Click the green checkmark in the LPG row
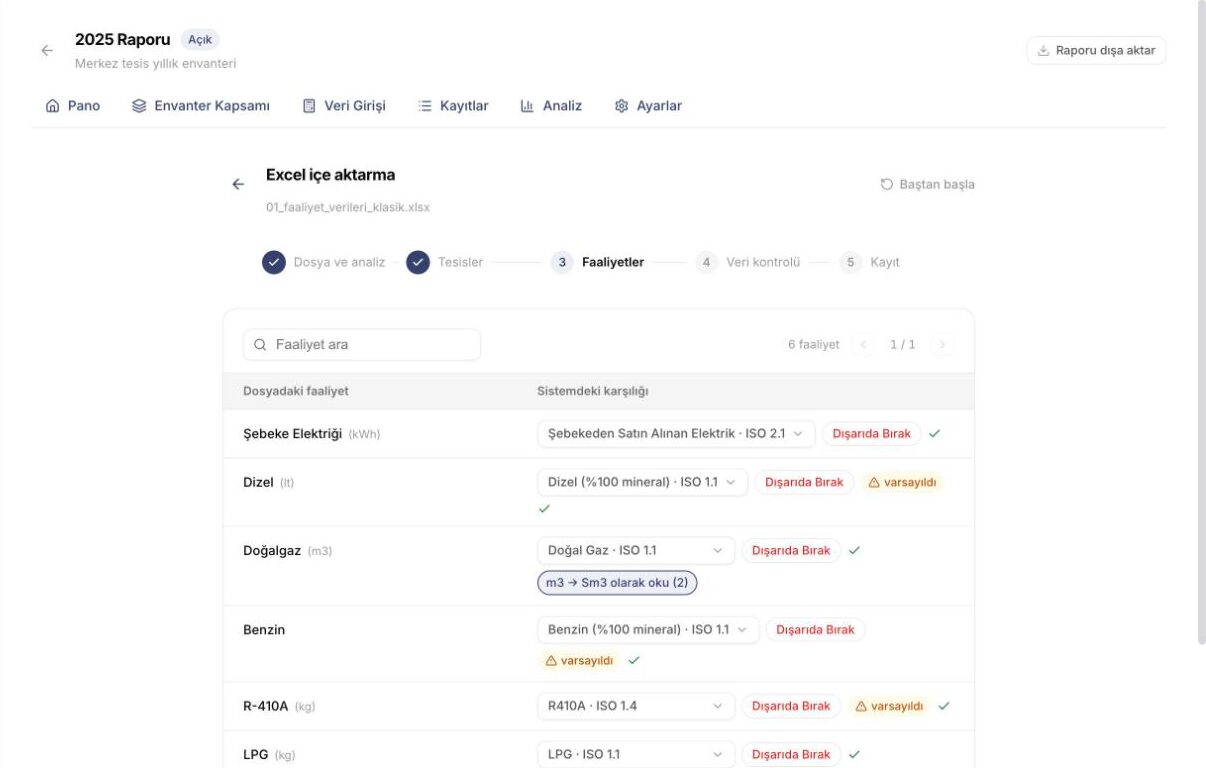 (x=854, y=754)
